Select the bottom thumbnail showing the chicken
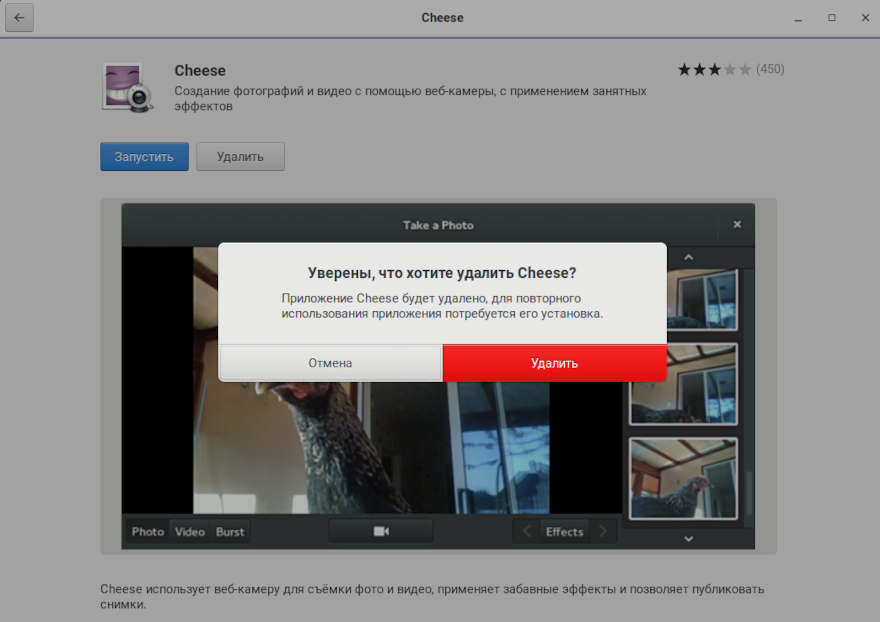 682,478
